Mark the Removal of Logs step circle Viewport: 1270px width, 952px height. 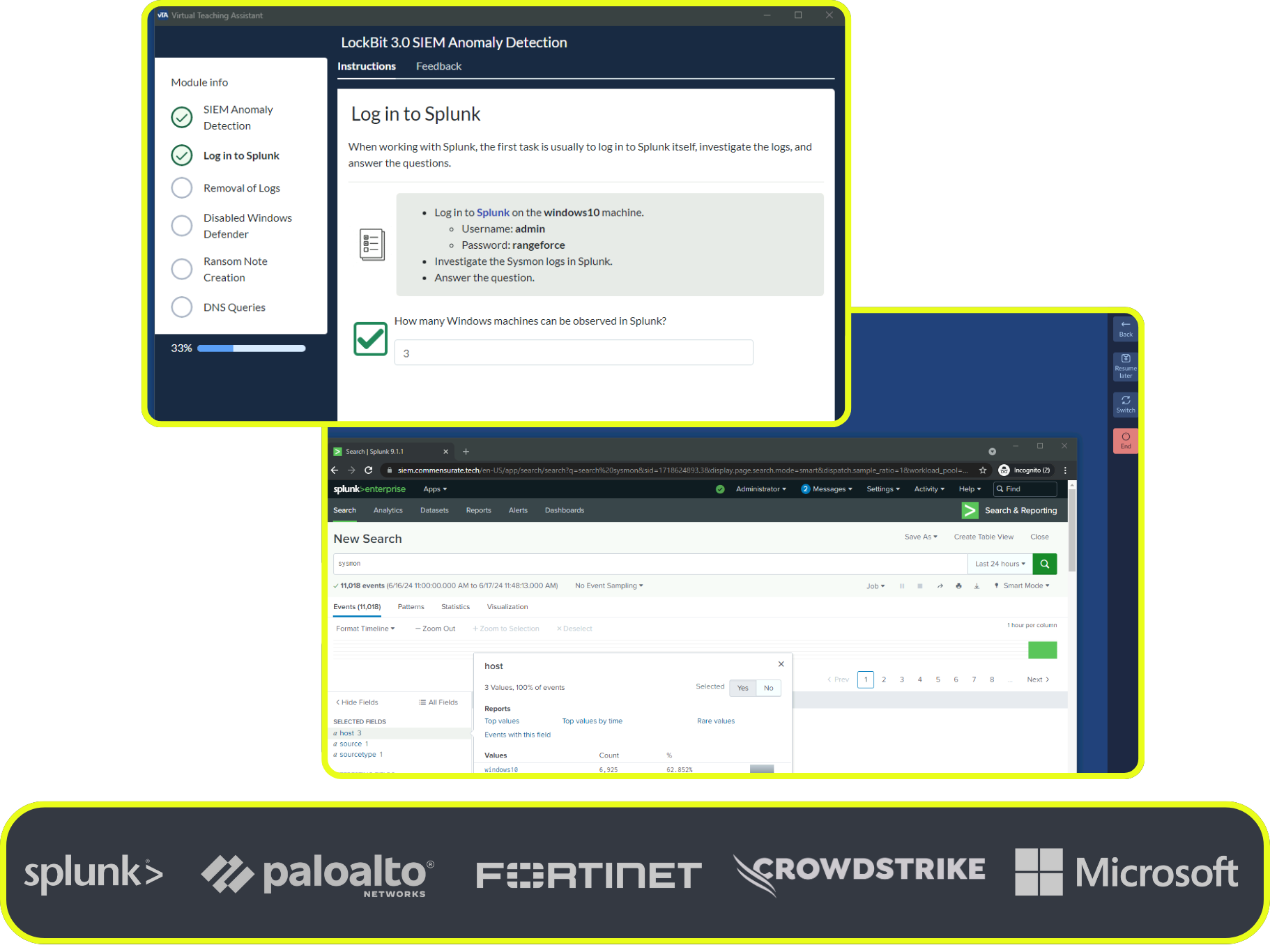[181, 187]
